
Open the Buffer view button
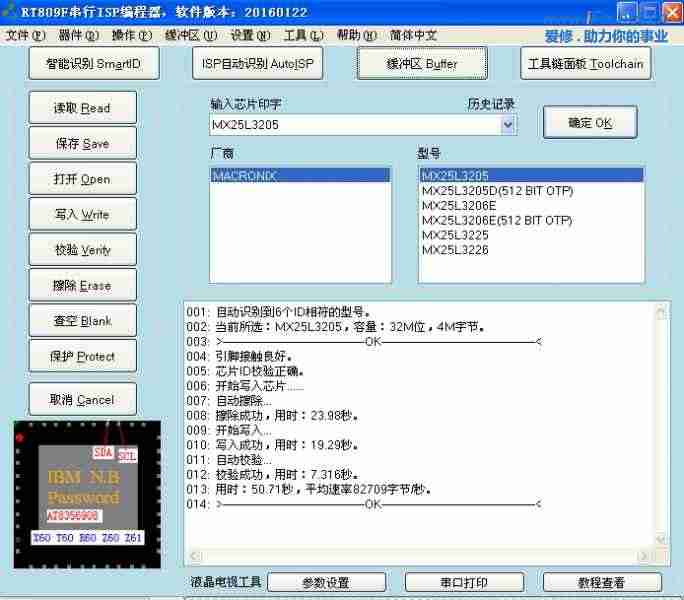[422, 64]
